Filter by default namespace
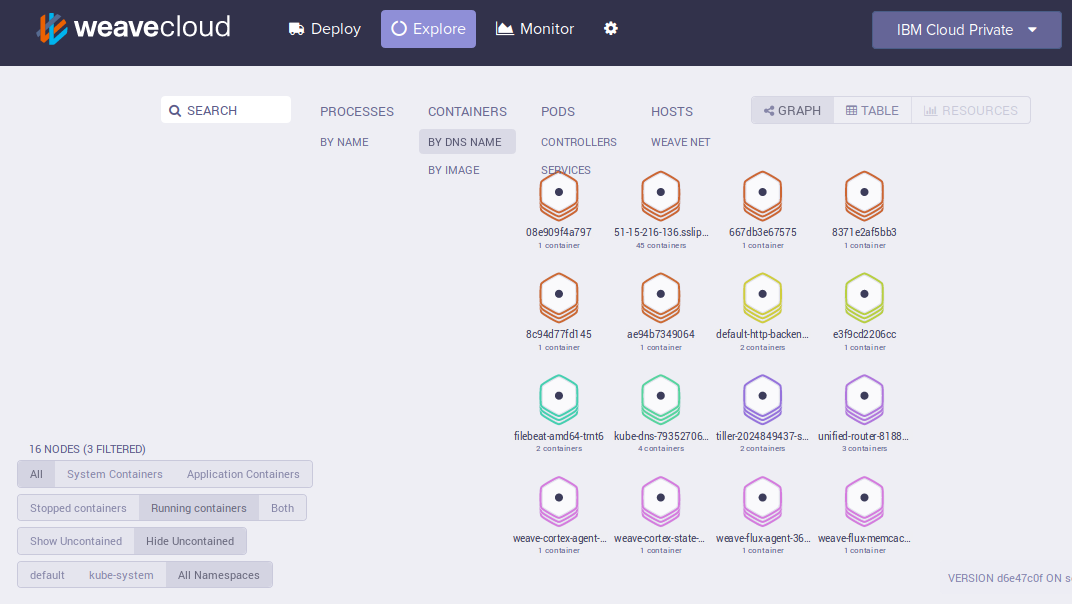Image resolution: width=1072 pixels, height=604 pixels. tap(47, 575)
